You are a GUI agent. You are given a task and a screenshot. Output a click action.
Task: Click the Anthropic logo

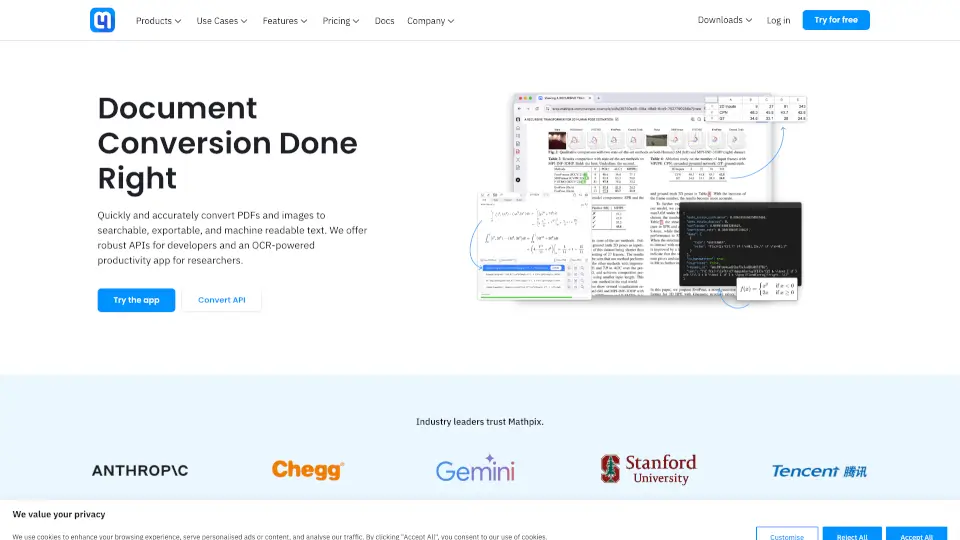[140, 470]
